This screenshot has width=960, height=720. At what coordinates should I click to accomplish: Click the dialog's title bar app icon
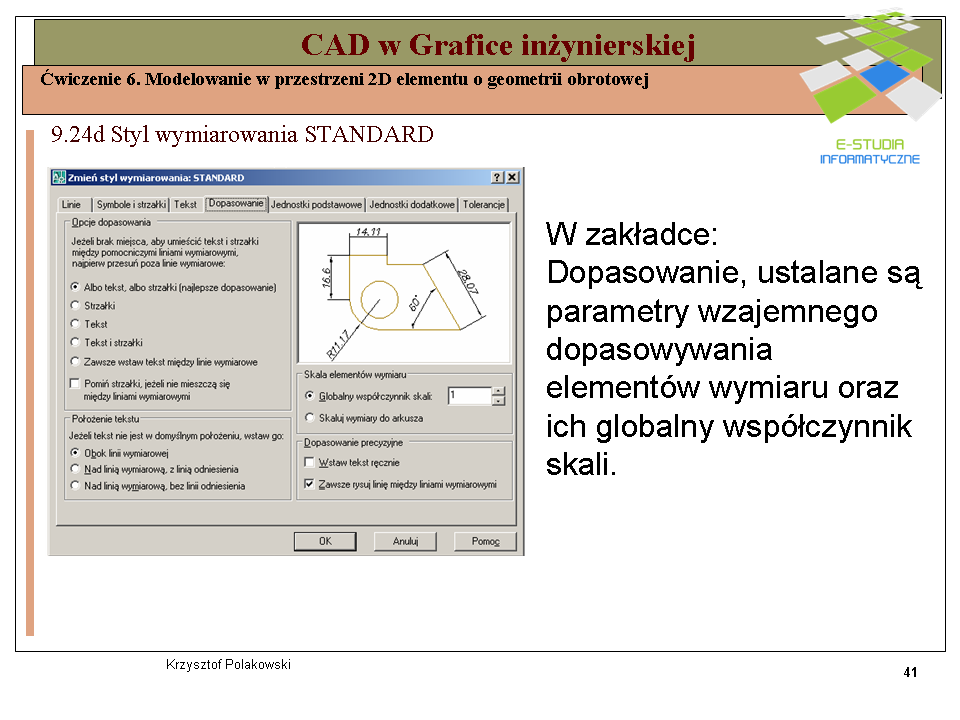[59, 177]
